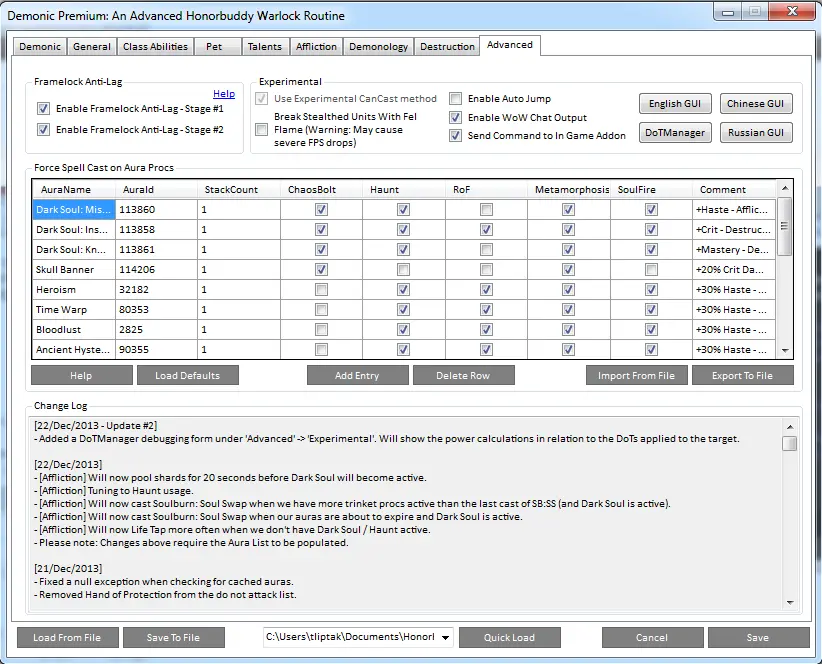The height and width of the screenshot is (664, 822).
Task: Disable Framelock Anti-Lag Stage #1
Action: point(43,108)
